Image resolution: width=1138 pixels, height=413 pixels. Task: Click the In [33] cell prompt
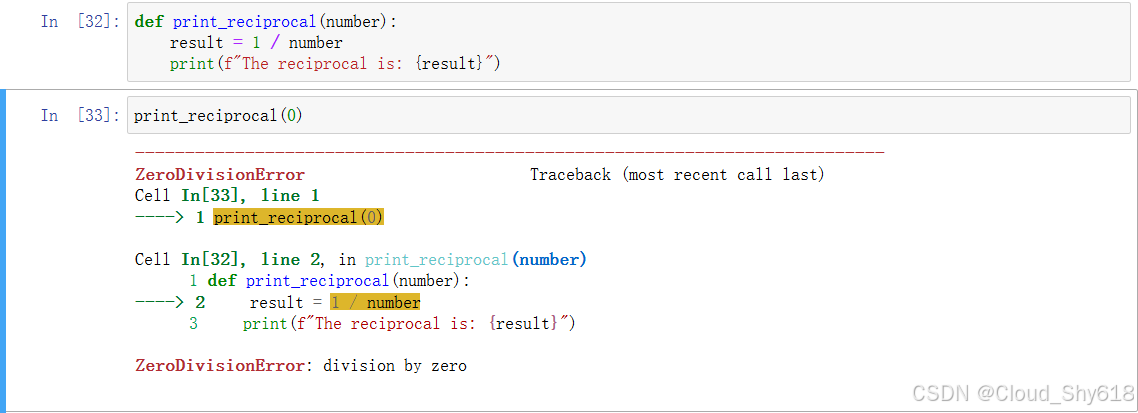click(x=80, y=115)
